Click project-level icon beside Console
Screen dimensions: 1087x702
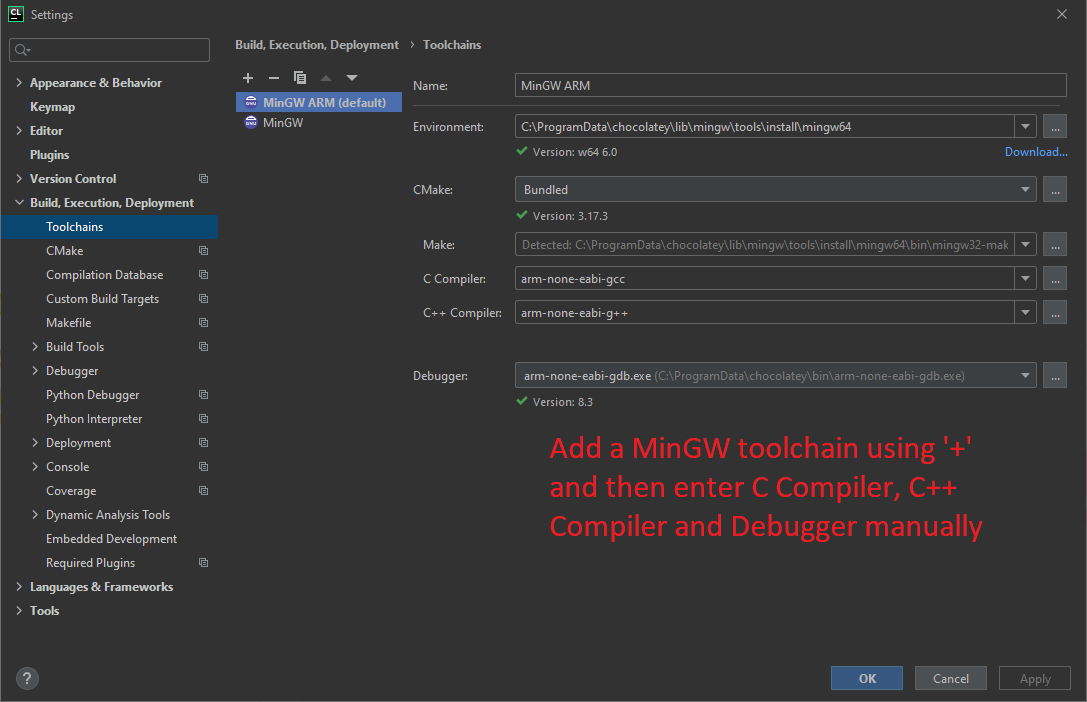[x=203, y=467]
